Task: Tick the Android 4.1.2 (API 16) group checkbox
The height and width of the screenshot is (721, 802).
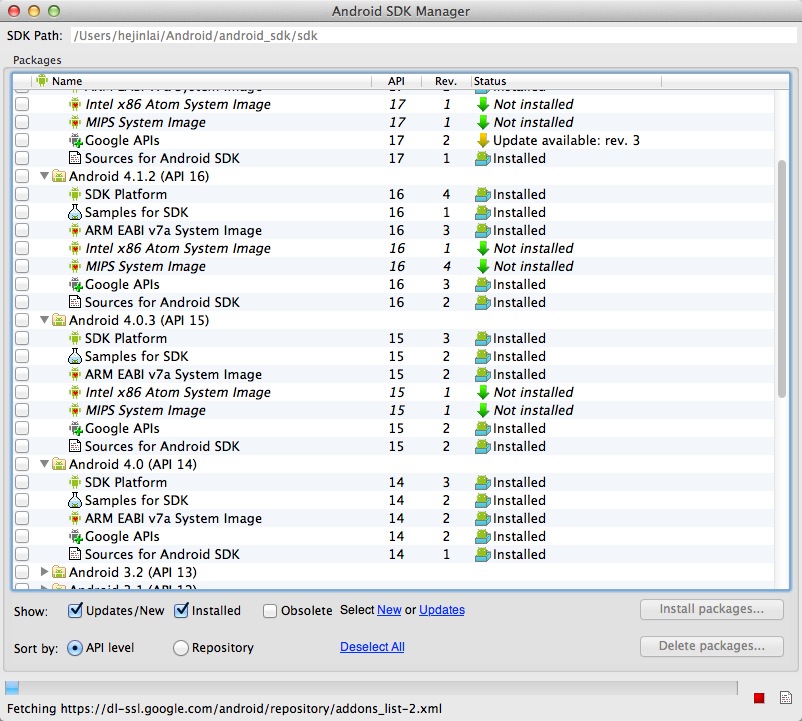Action: (x=22, y=176)
